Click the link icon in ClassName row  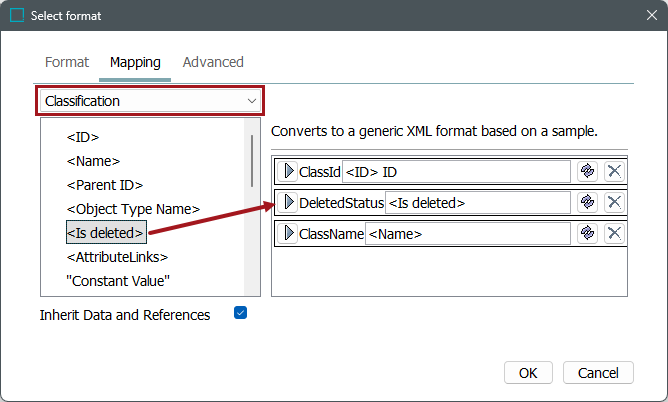click(x=588, y=233)
